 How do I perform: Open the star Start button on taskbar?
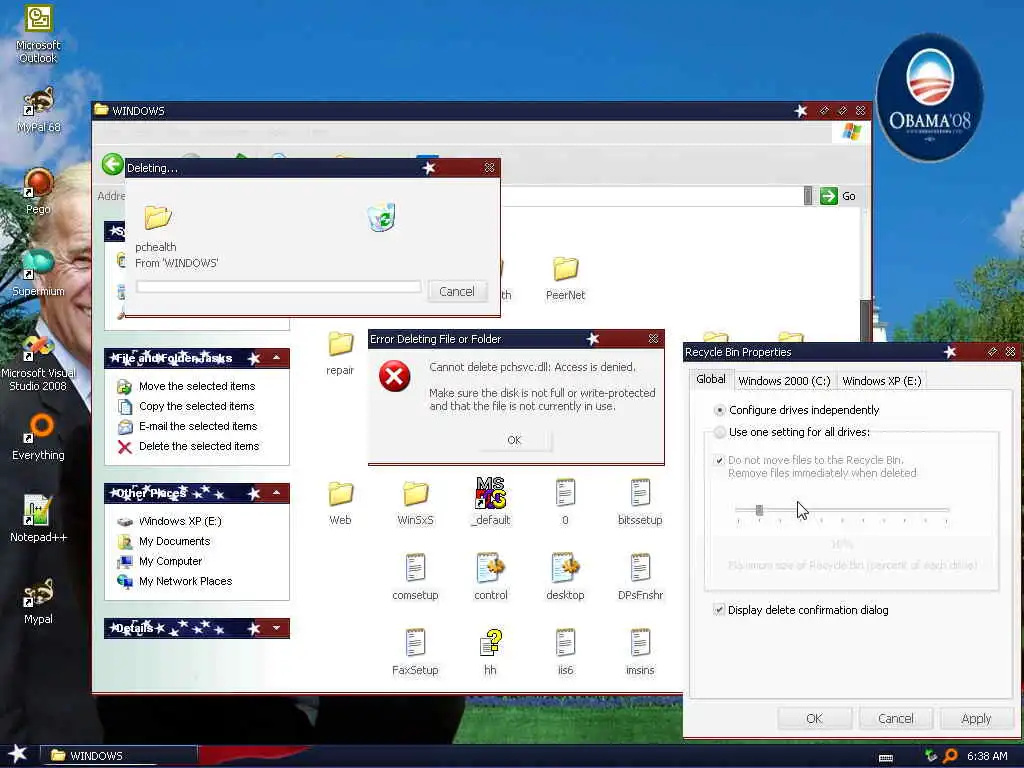tap(18, 754)
